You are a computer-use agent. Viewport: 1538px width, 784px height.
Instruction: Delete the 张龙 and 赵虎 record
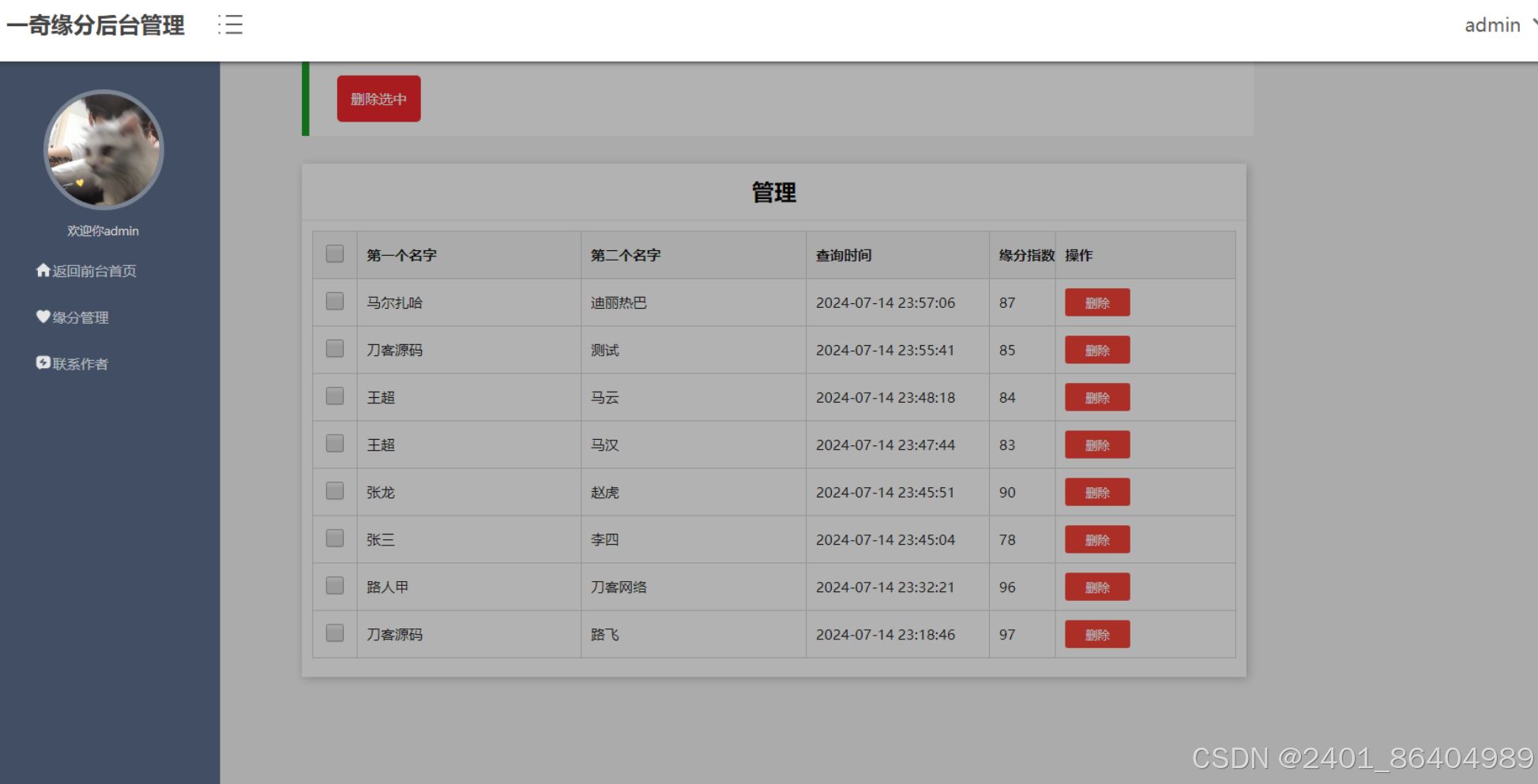coord(1096,492)
